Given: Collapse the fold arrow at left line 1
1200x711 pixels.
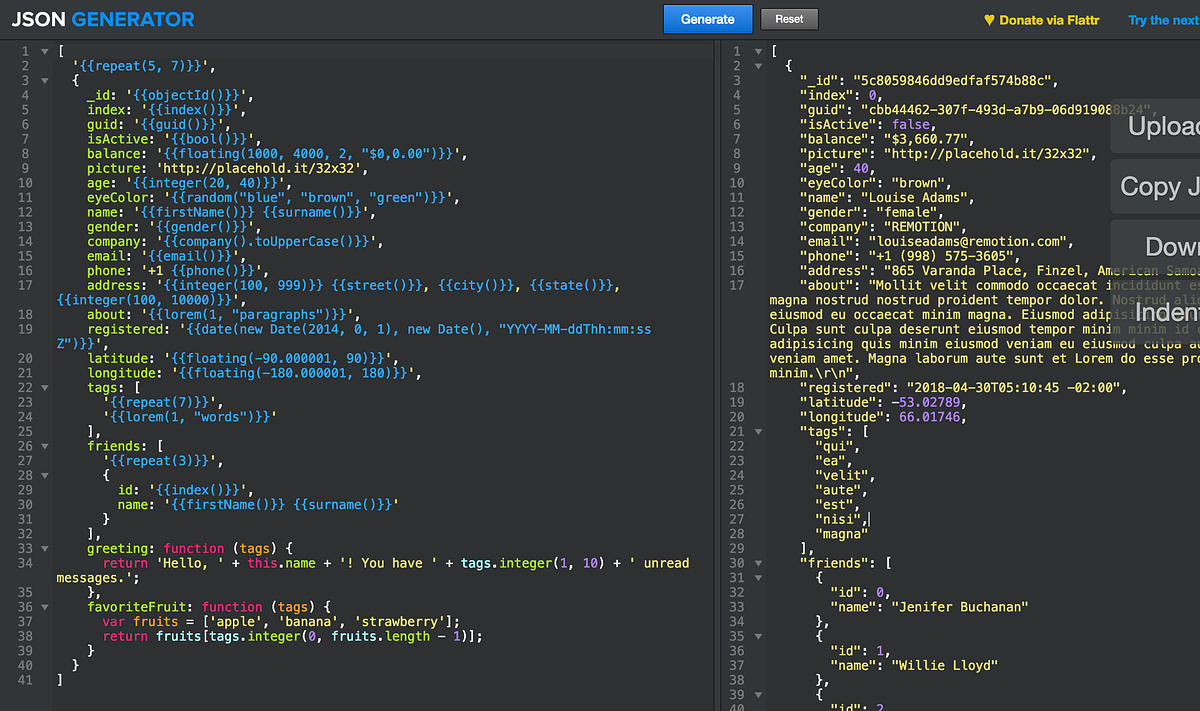Looking at the screenshot, I should point(44,51).
